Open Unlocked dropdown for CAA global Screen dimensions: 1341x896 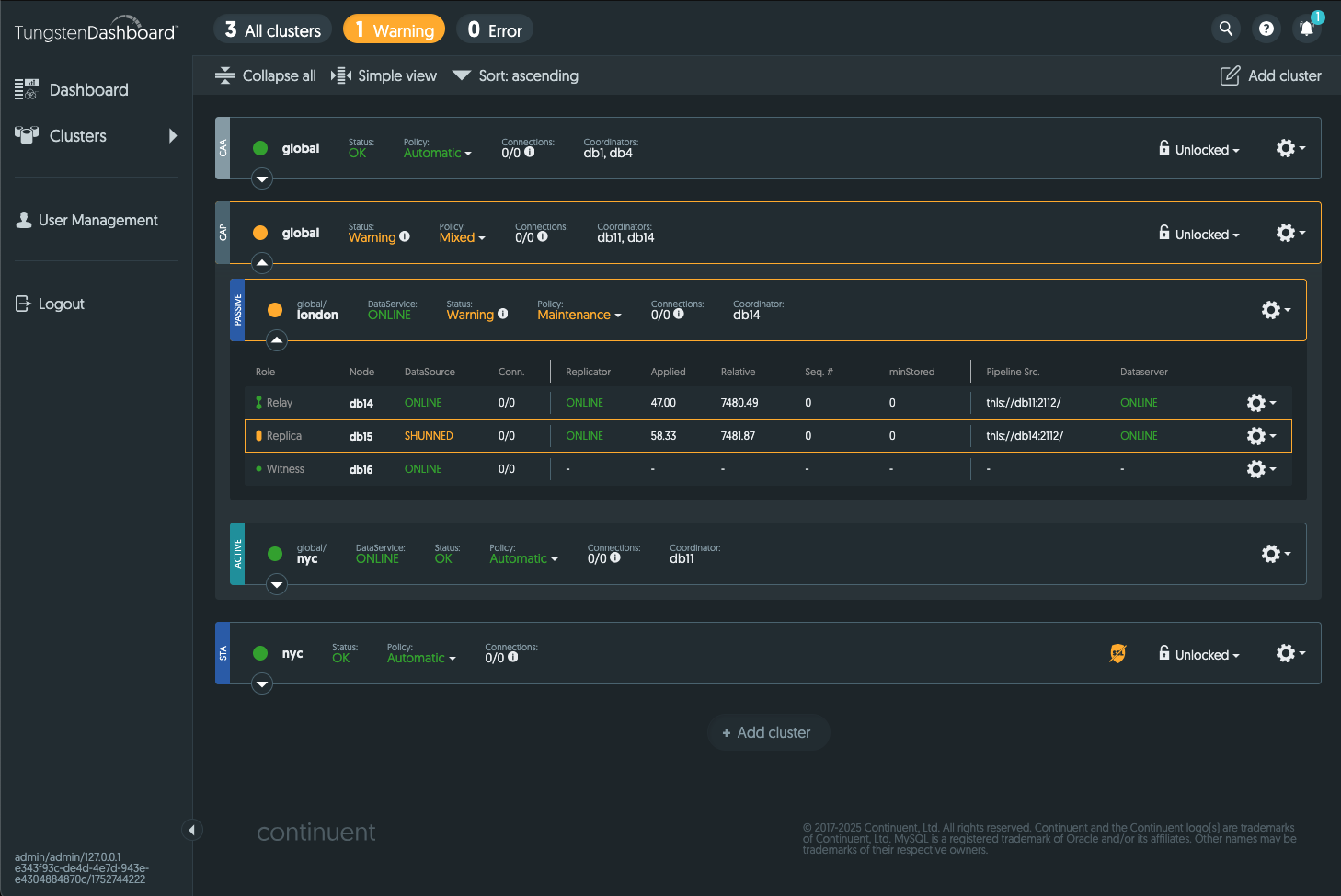click(1199, 149)
